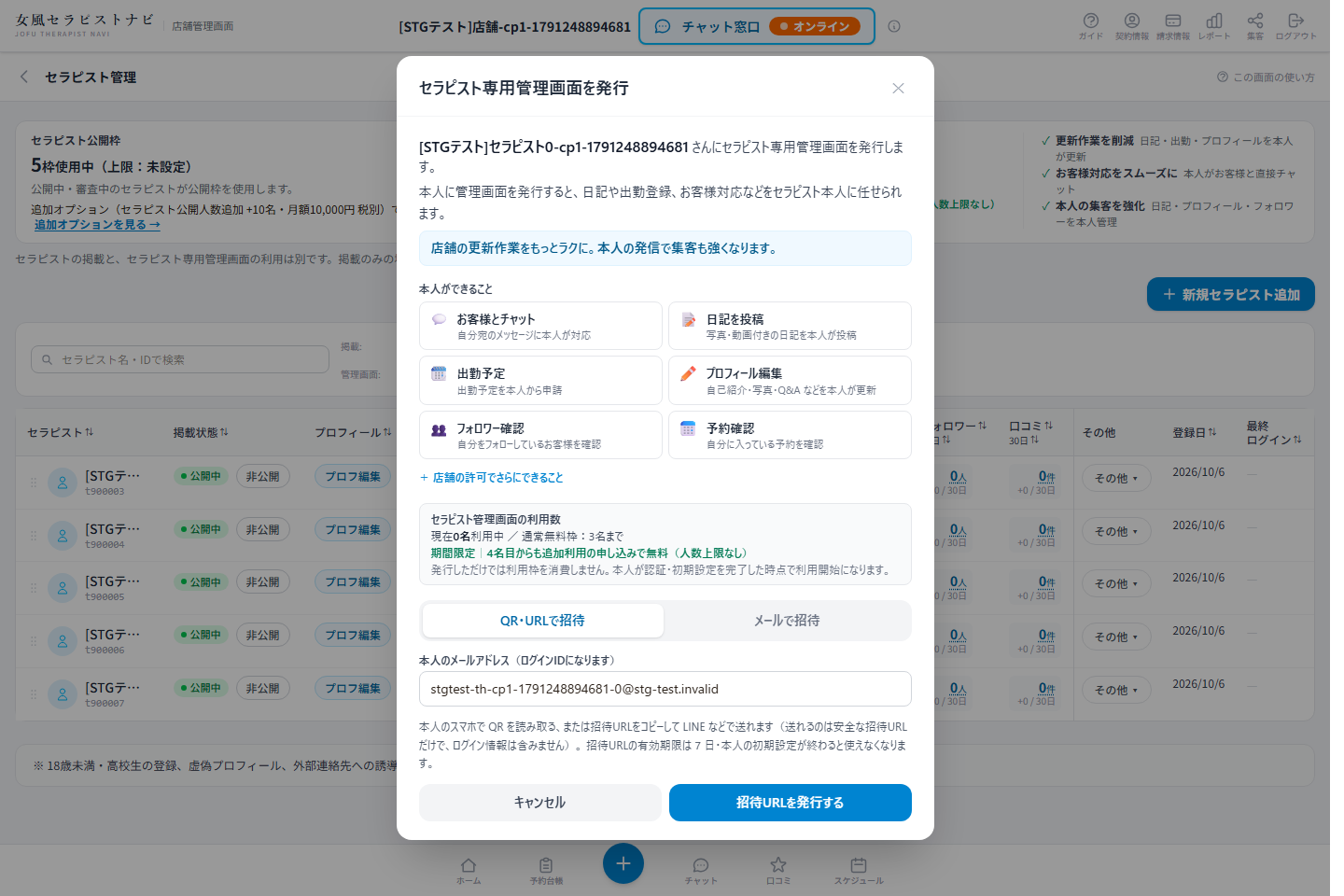Expand 店舗の許可でさらにできること
The height and width of the screenshot is (896, 1344).
[x=492, y=477]
